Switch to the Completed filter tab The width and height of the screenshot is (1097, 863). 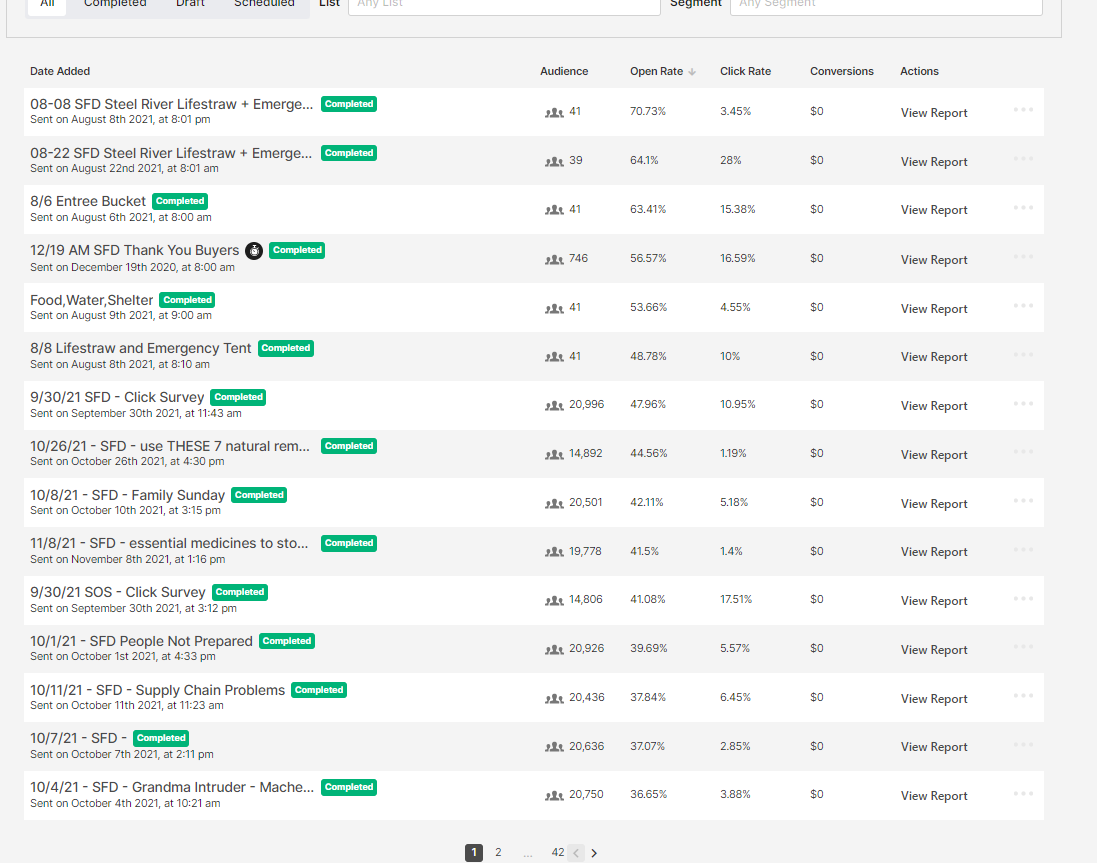(115, 4)
